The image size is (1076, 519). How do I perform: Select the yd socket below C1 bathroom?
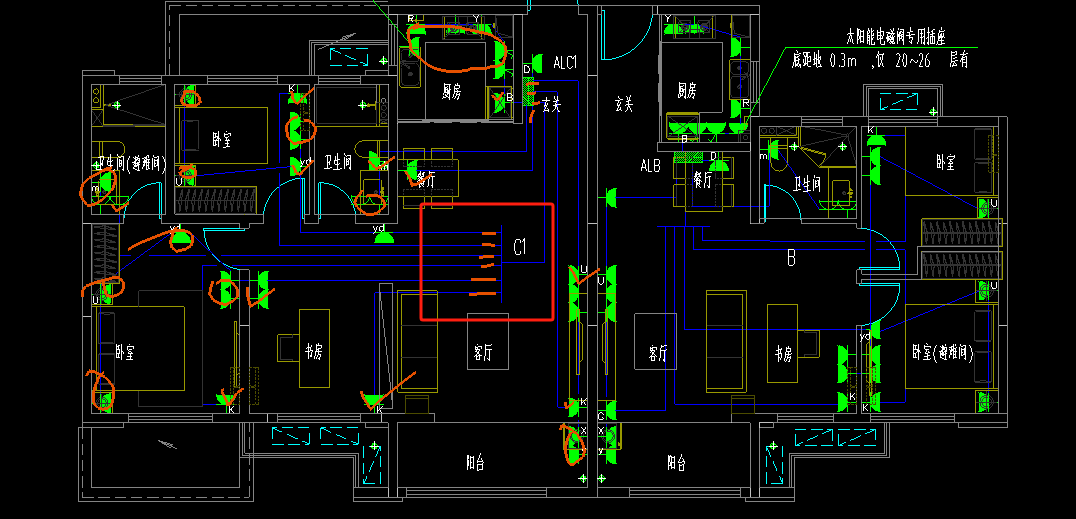coord(382,238)
